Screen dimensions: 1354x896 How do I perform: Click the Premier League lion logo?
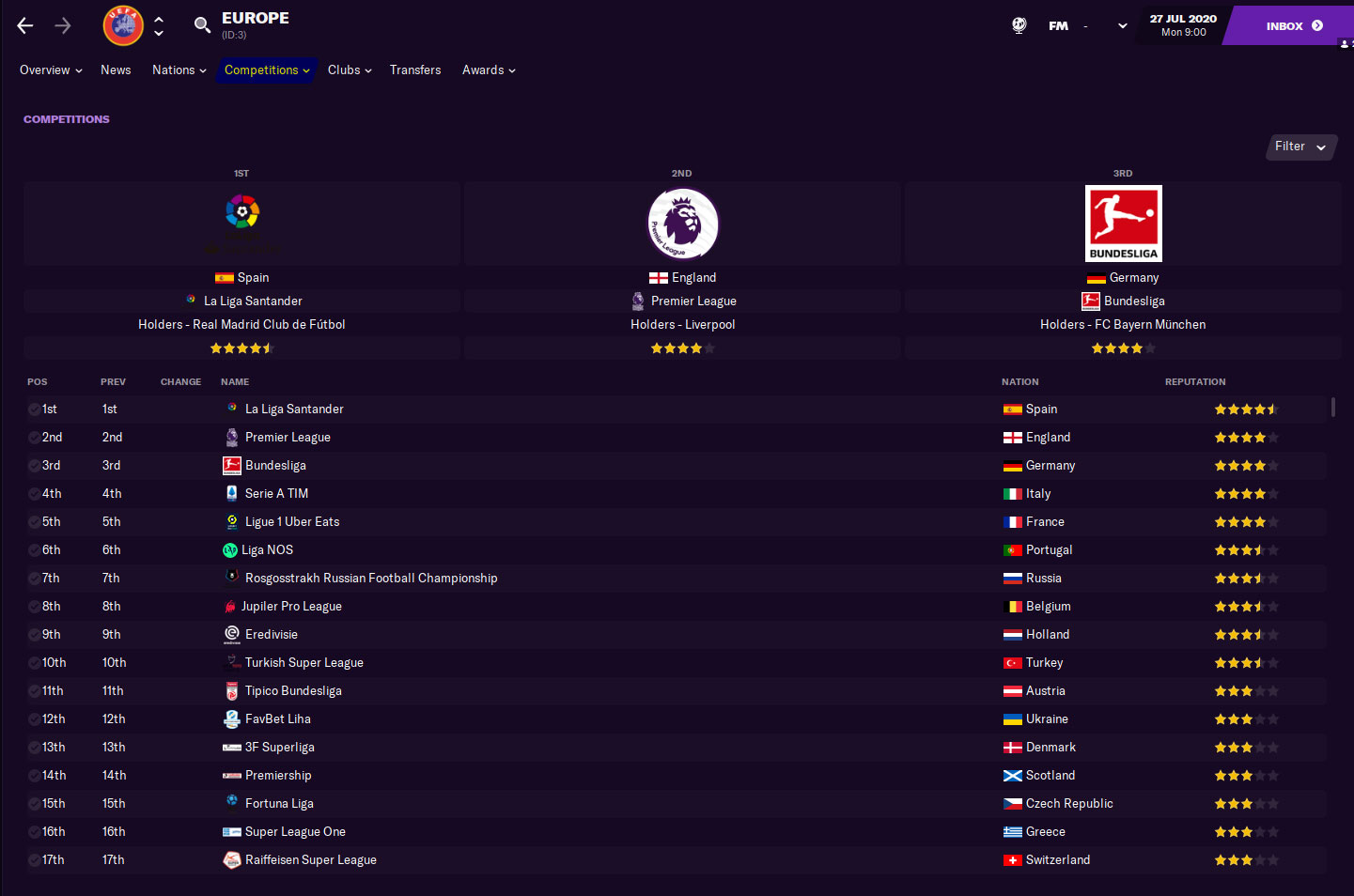[x=683, y=224]
